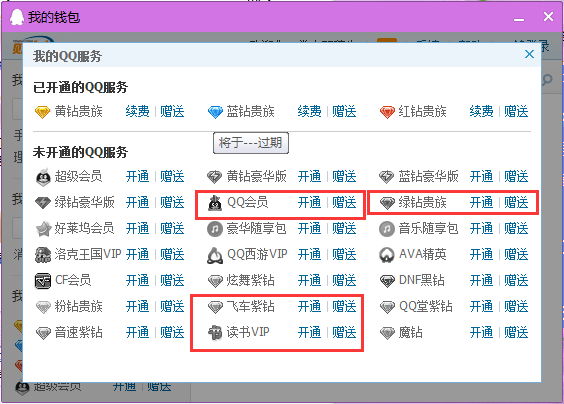Screen dimensions: 564x404
Task: Click the CF会员 icon
Action: 43,281
